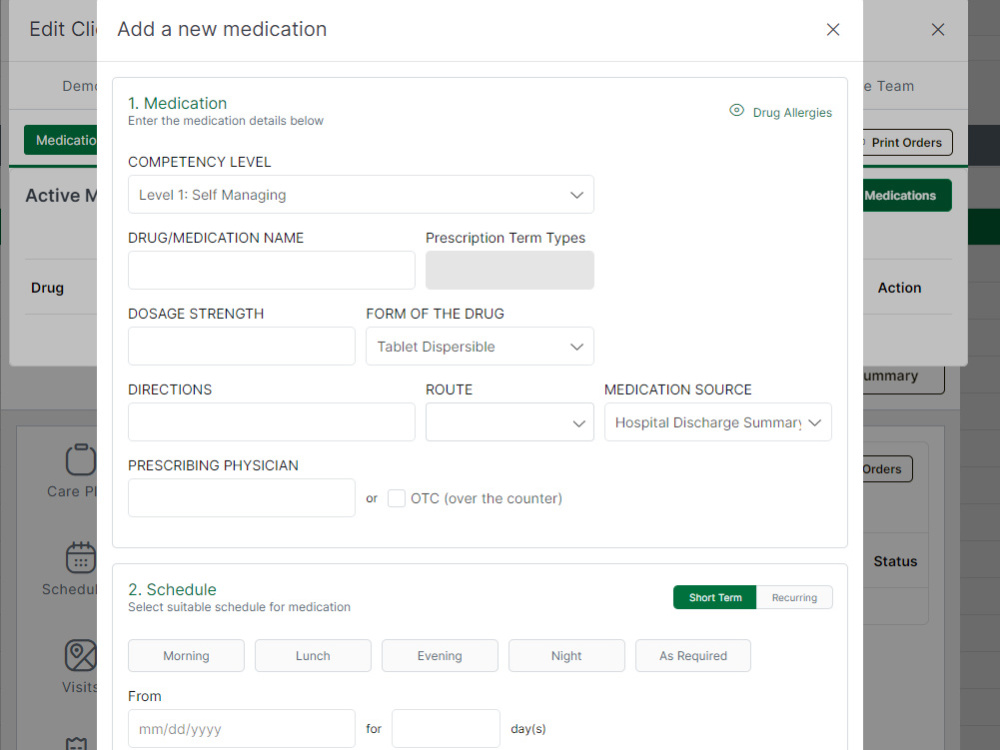Screen dimensions: 1000x750
Task: Open the Schedule calendar icon
Action: coord(80,557)
